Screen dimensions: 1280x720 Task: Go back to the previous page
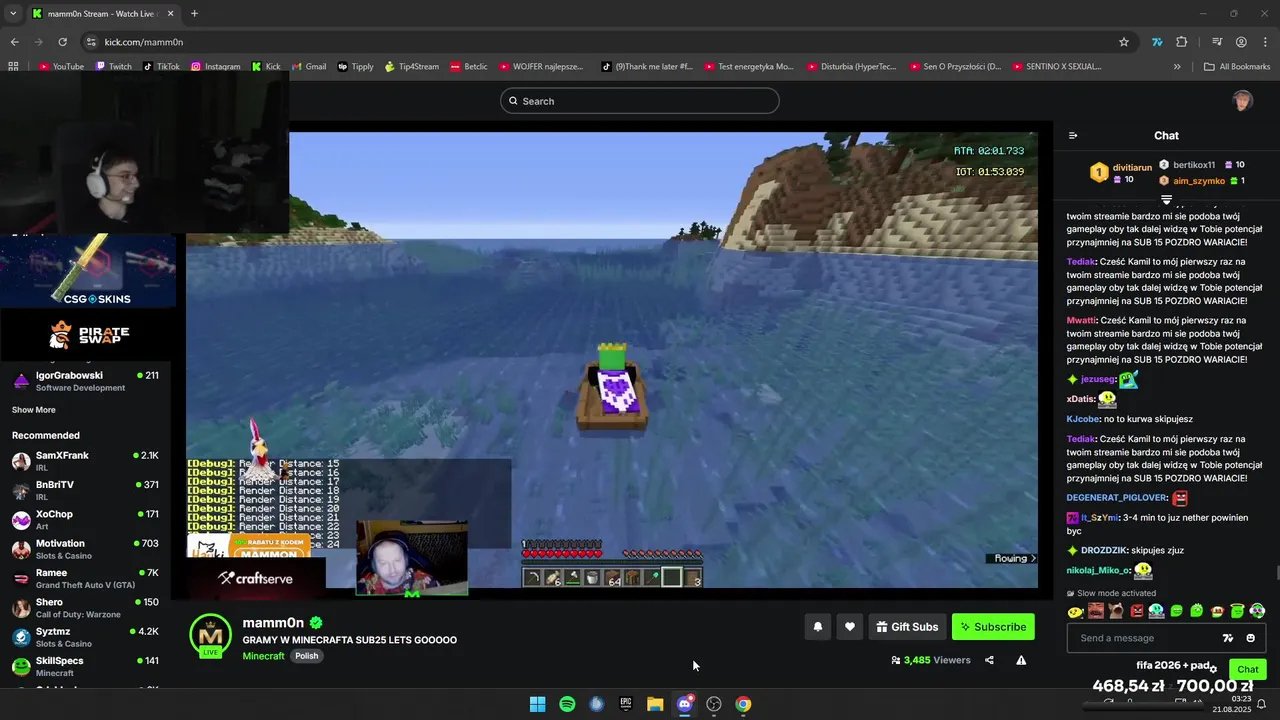pyautogui.click(x=14, y=42)
